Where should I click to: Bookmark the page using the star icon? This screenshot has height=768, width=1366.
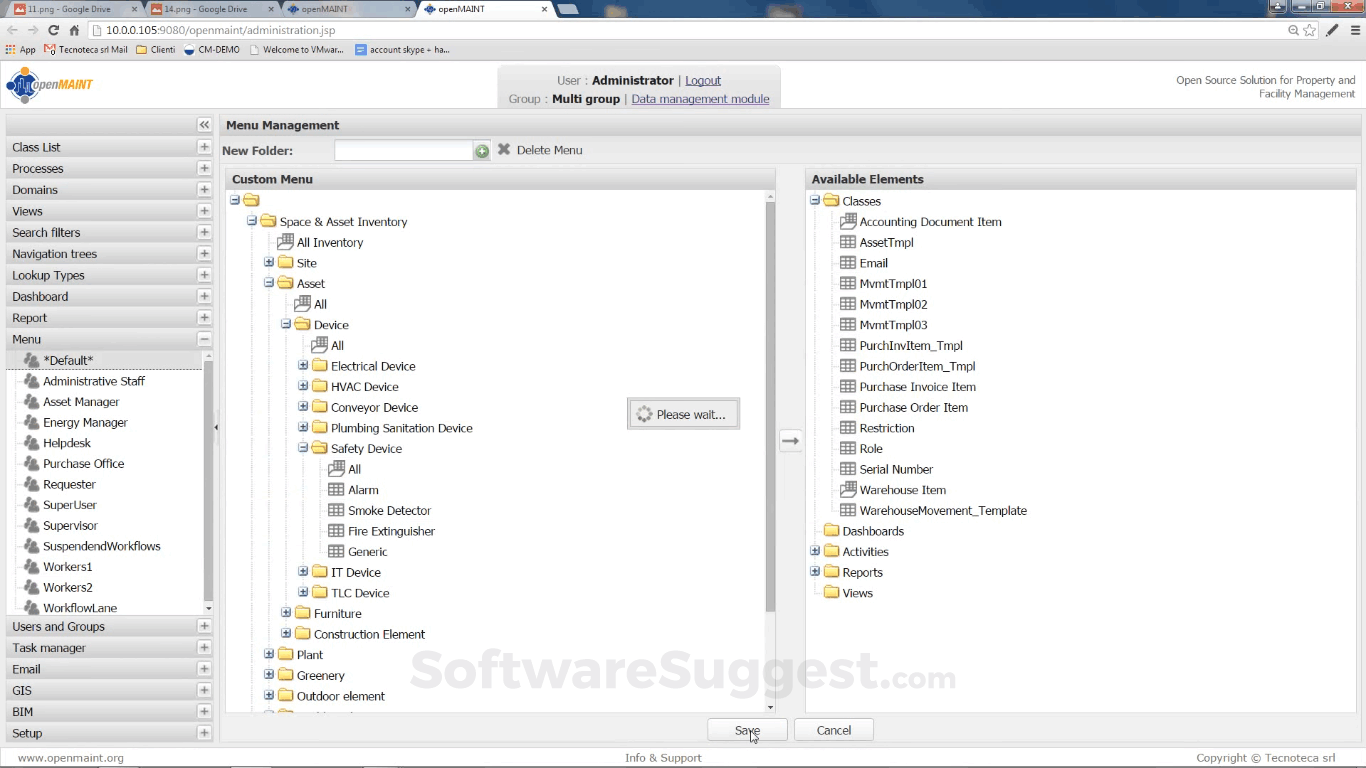pyautogui.click(x=1310, y=30)
